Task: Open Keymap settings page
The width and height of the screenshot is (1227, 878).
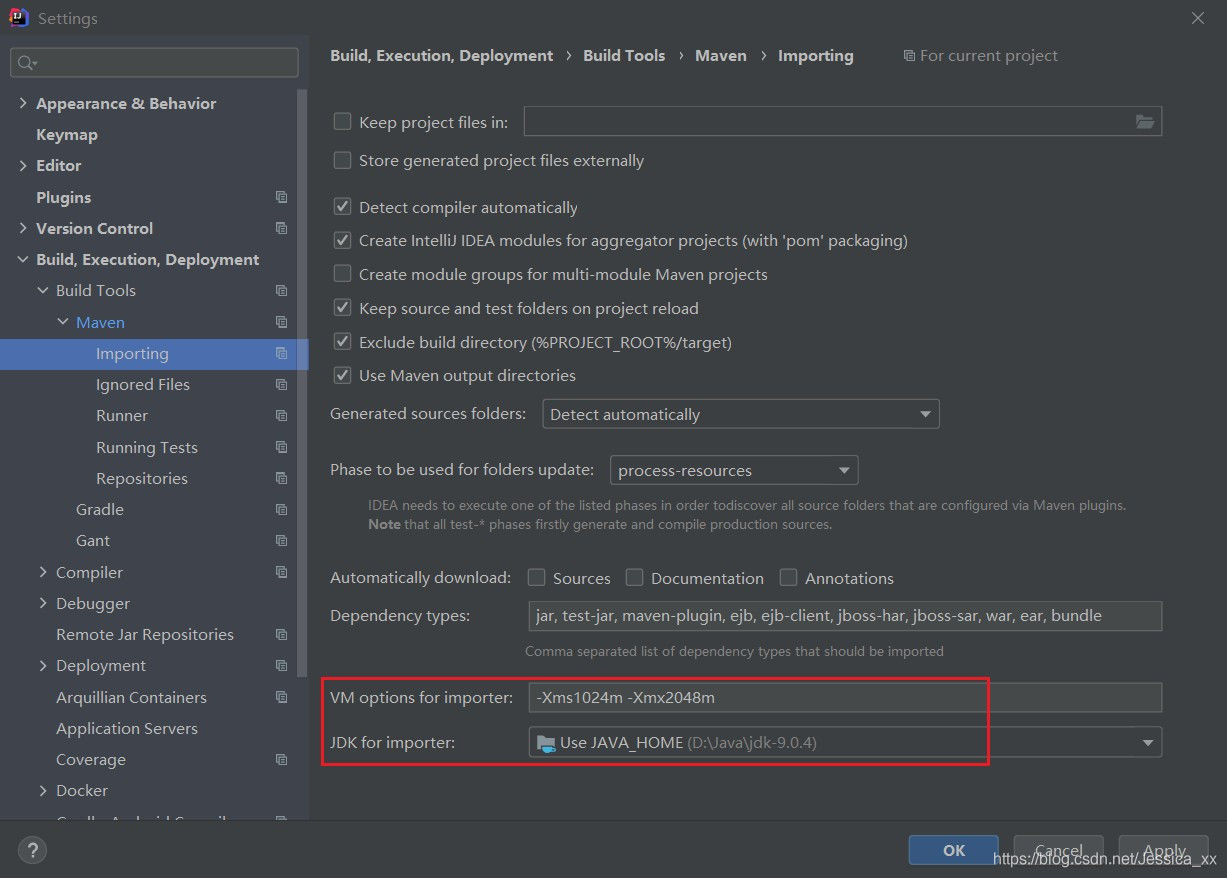Action: tap(67, 134)
